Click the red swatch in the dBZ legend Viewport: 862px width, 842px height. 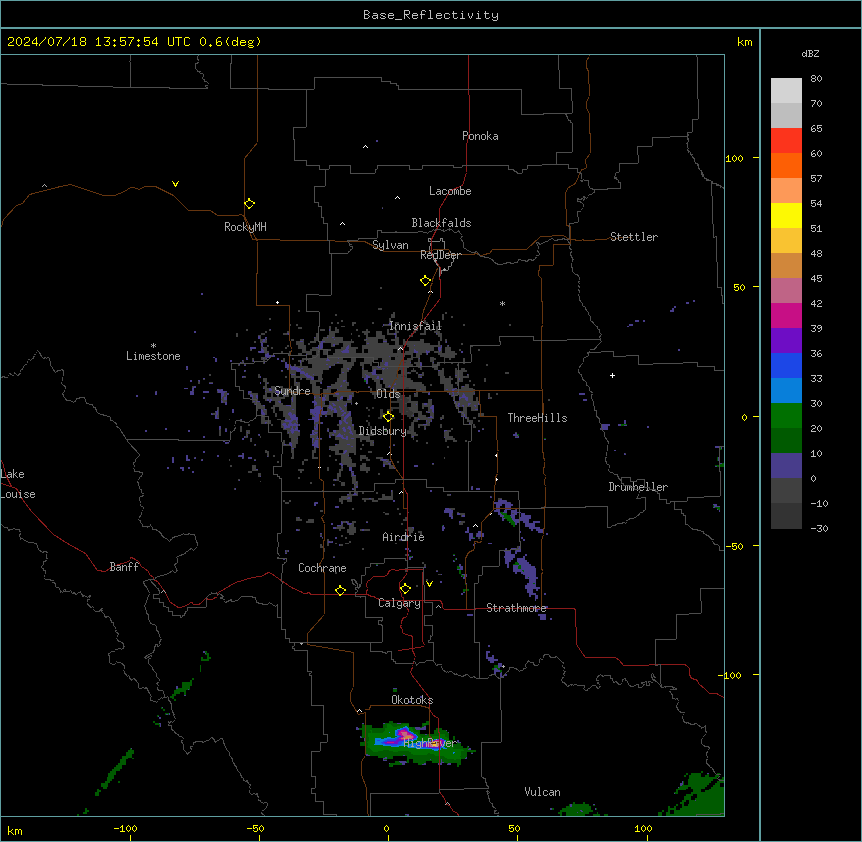coord(786,141)
